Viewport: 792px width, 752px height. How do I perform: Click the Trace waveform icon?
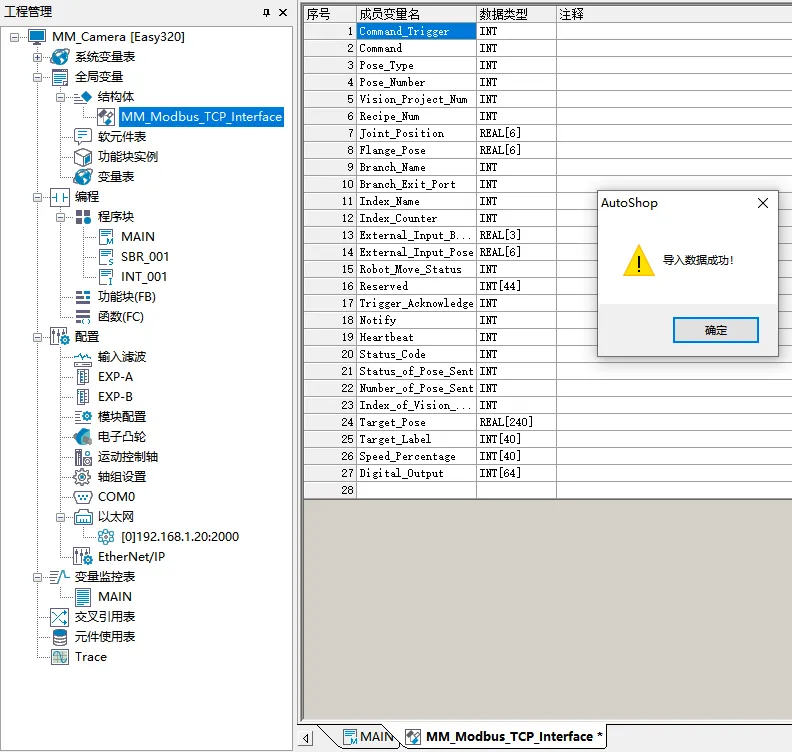point(60,657)
